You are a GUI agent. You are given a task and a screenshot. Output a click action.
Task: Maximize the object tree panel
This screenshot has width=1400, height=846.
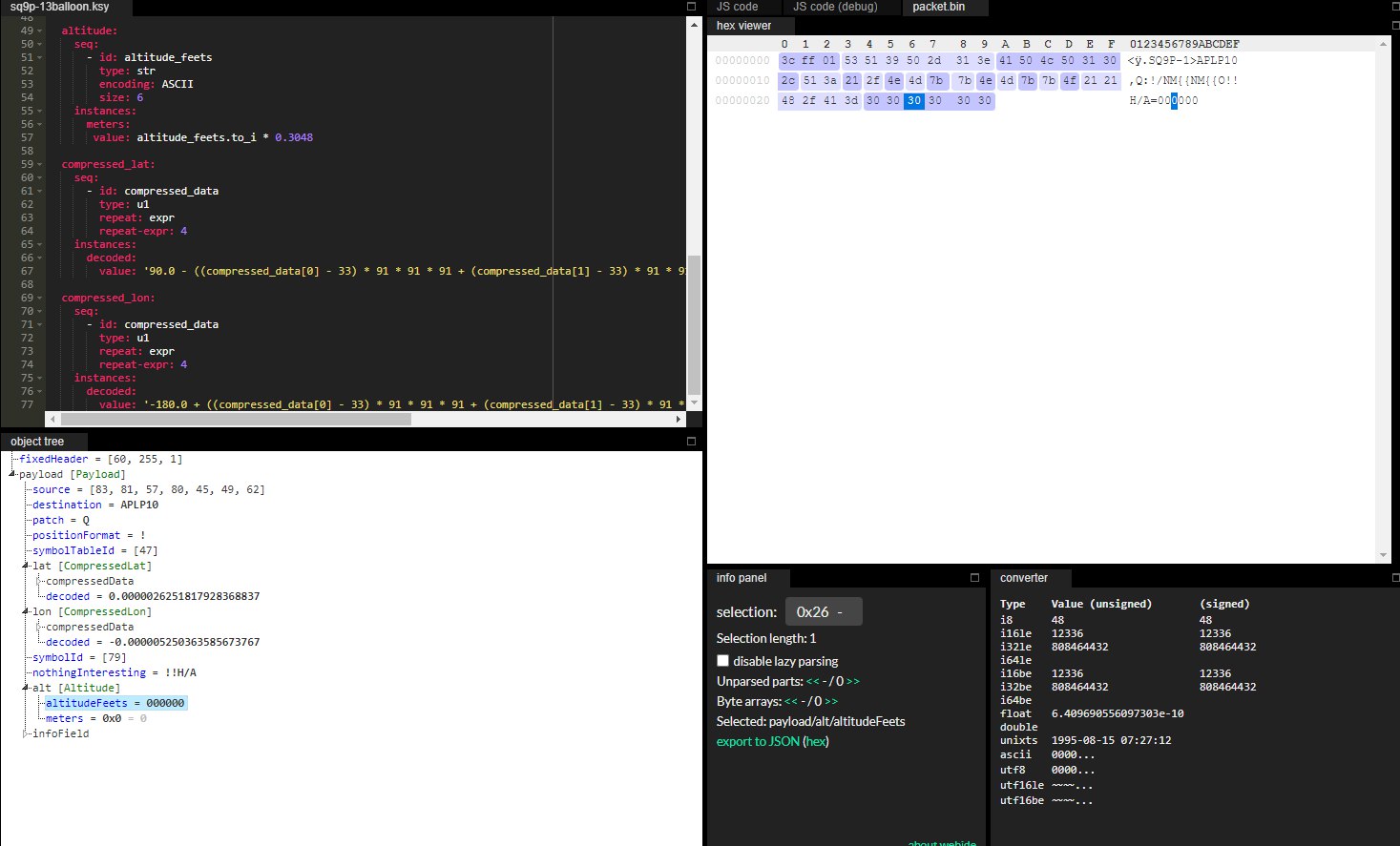coord(692,442)
